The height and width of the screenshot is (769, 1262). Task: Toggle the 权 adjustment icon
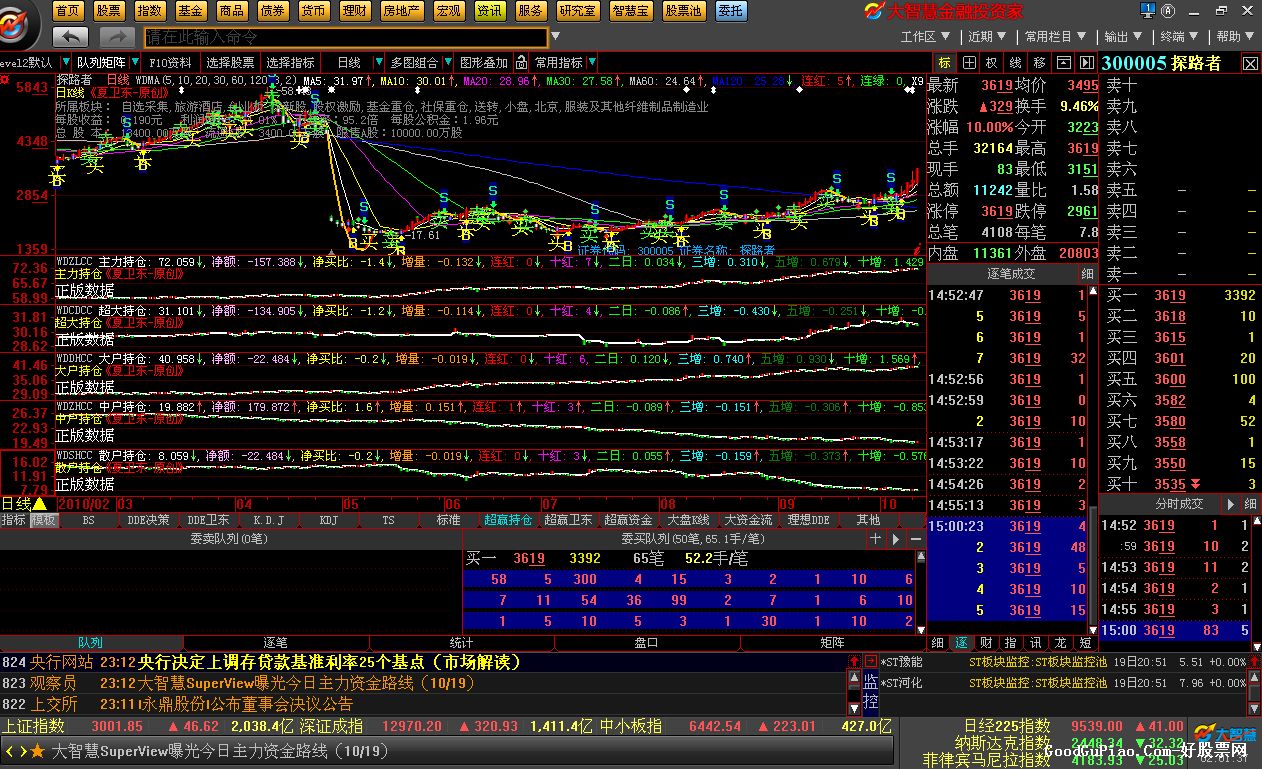pos(992,62)
